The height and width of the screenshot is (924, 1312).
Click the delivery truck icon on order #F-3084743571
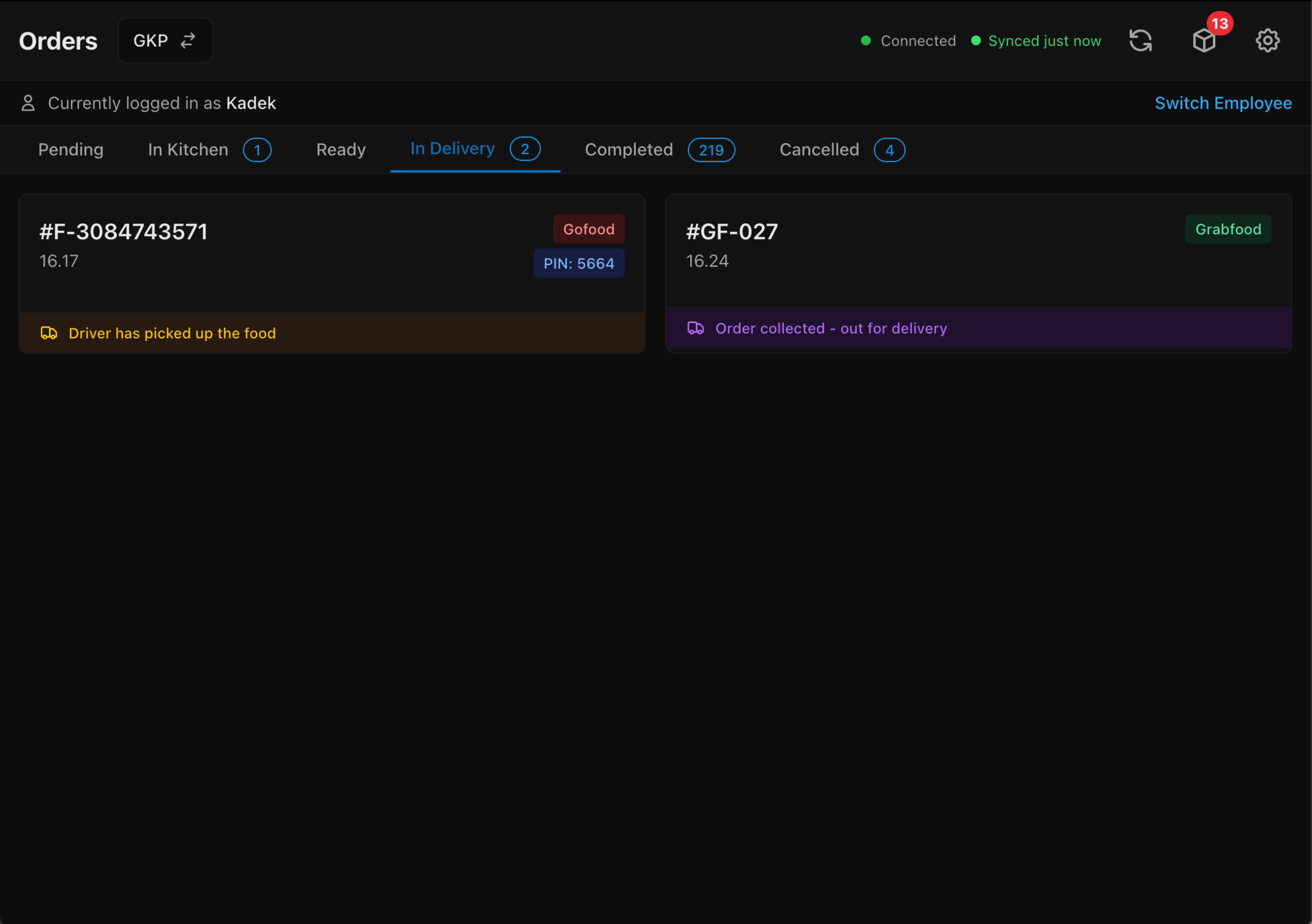(49, 333)
